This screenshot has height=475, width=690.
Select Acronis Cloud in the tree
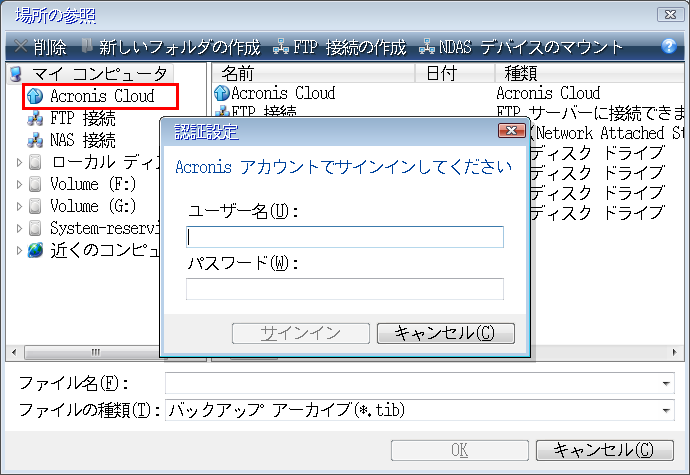[x=102, y=96]
